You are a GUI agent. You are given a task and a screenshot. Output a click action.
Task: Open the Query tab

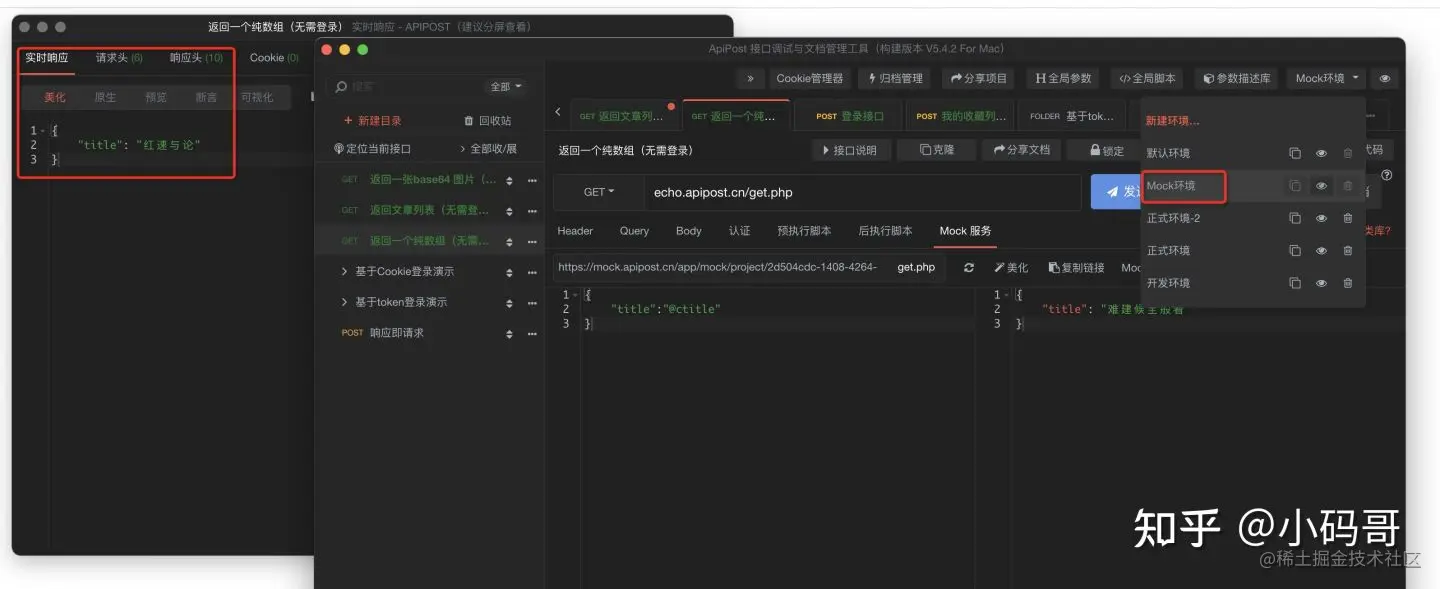634,231
